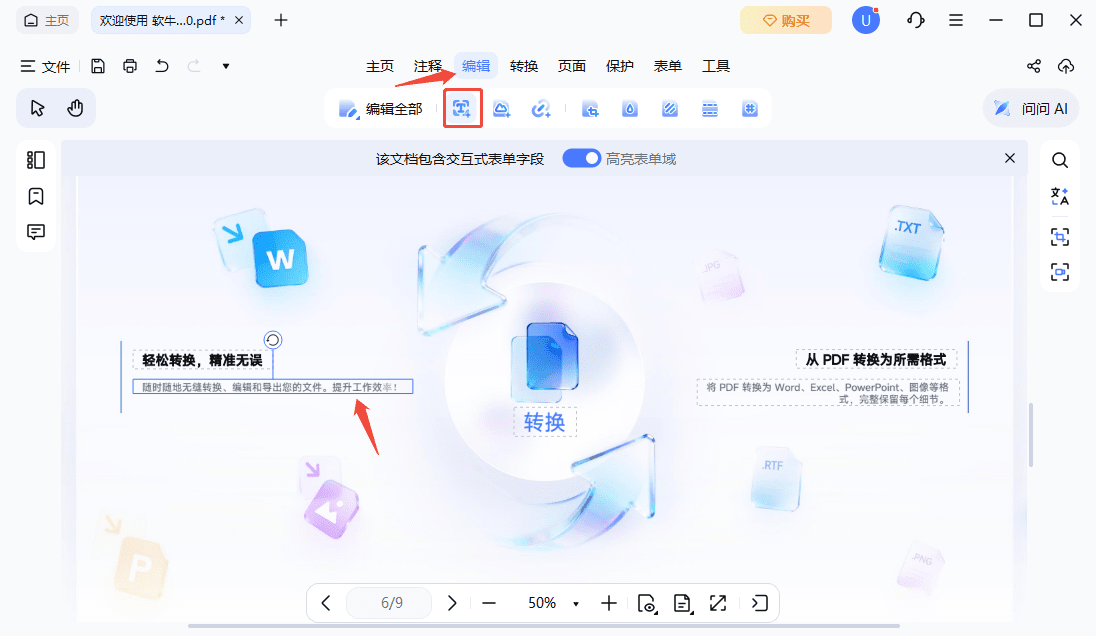Select the add link tool icon
The width and height of the screenshot is (1096, 636).
(540, 109)
